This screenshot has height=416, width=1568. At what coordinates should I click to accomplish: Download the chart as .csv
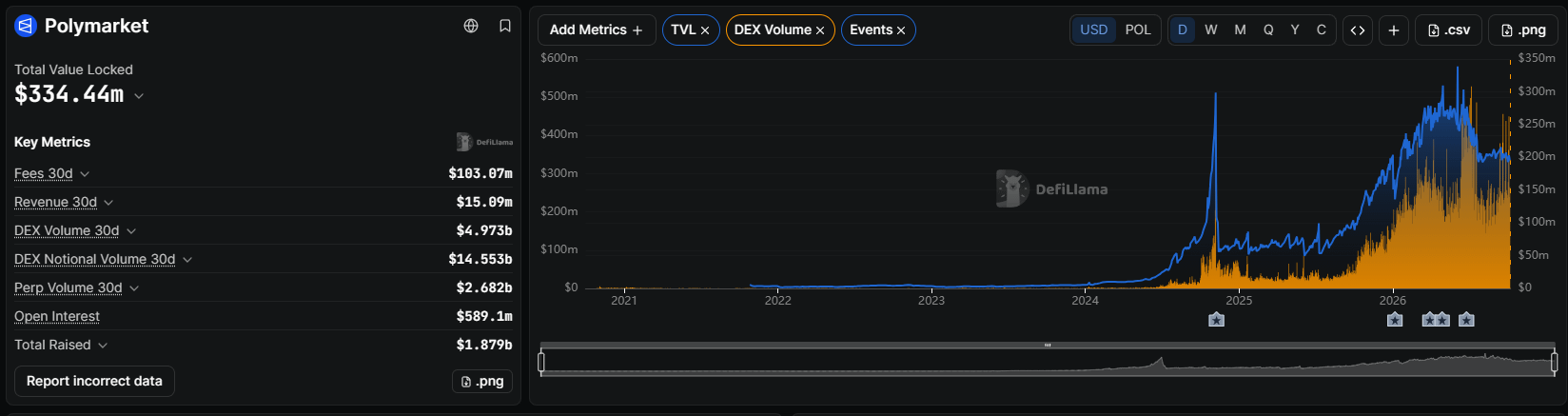click(x=1448, y=30)
